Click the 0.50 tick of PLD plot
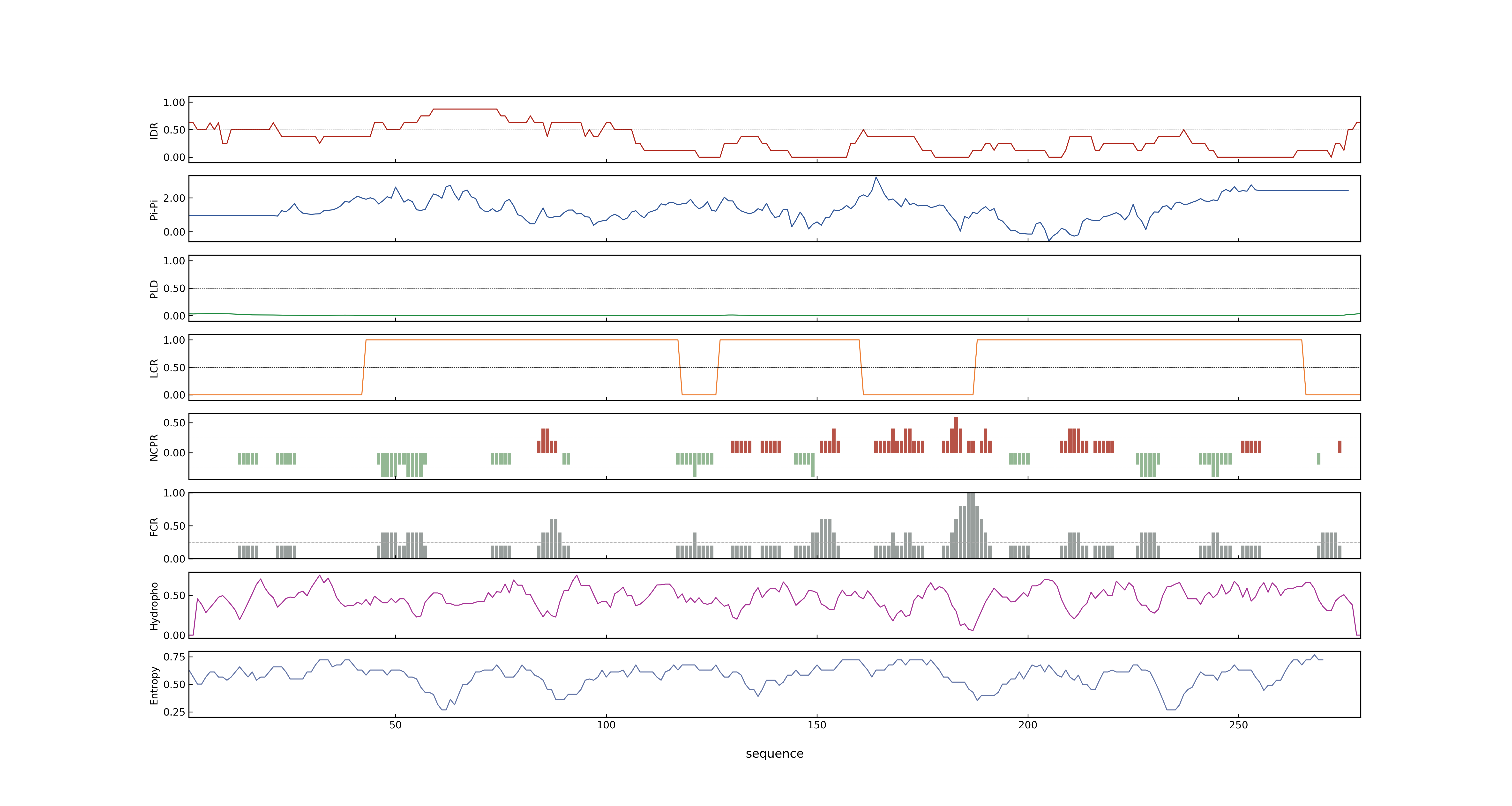This screenshot has width=1512, height=806. click(174, 288)
